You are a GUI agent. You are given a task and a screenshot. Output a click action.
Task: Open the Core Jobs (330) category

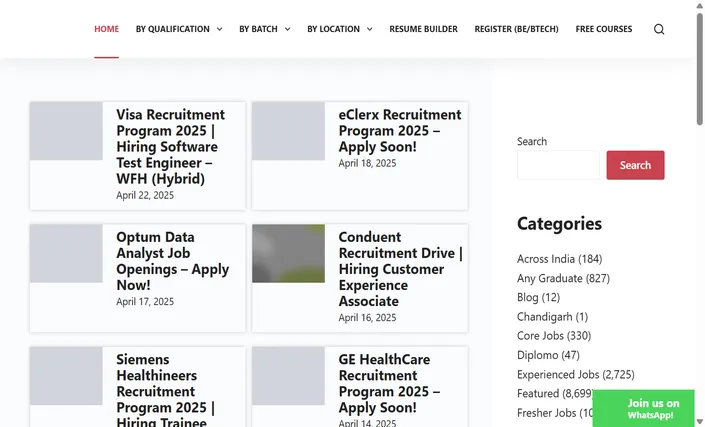coord(554,336)
